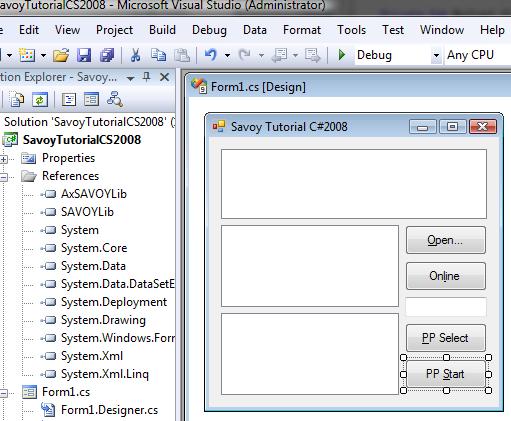Screen dimensions: 511x421
Task: Open the Build menu
Action: coord(162,30)
